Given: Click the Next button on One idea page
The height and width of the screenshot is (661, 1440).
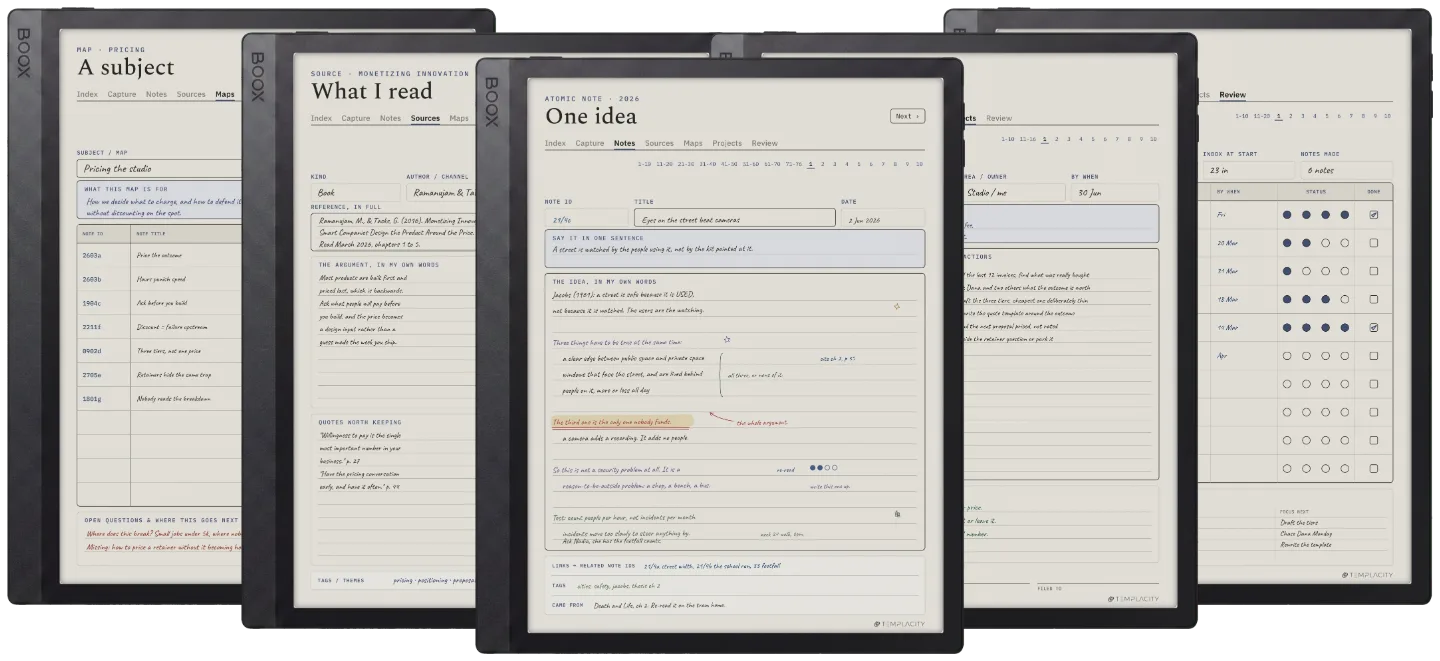Looking at the screenshot, I should [x=907, y=116].
